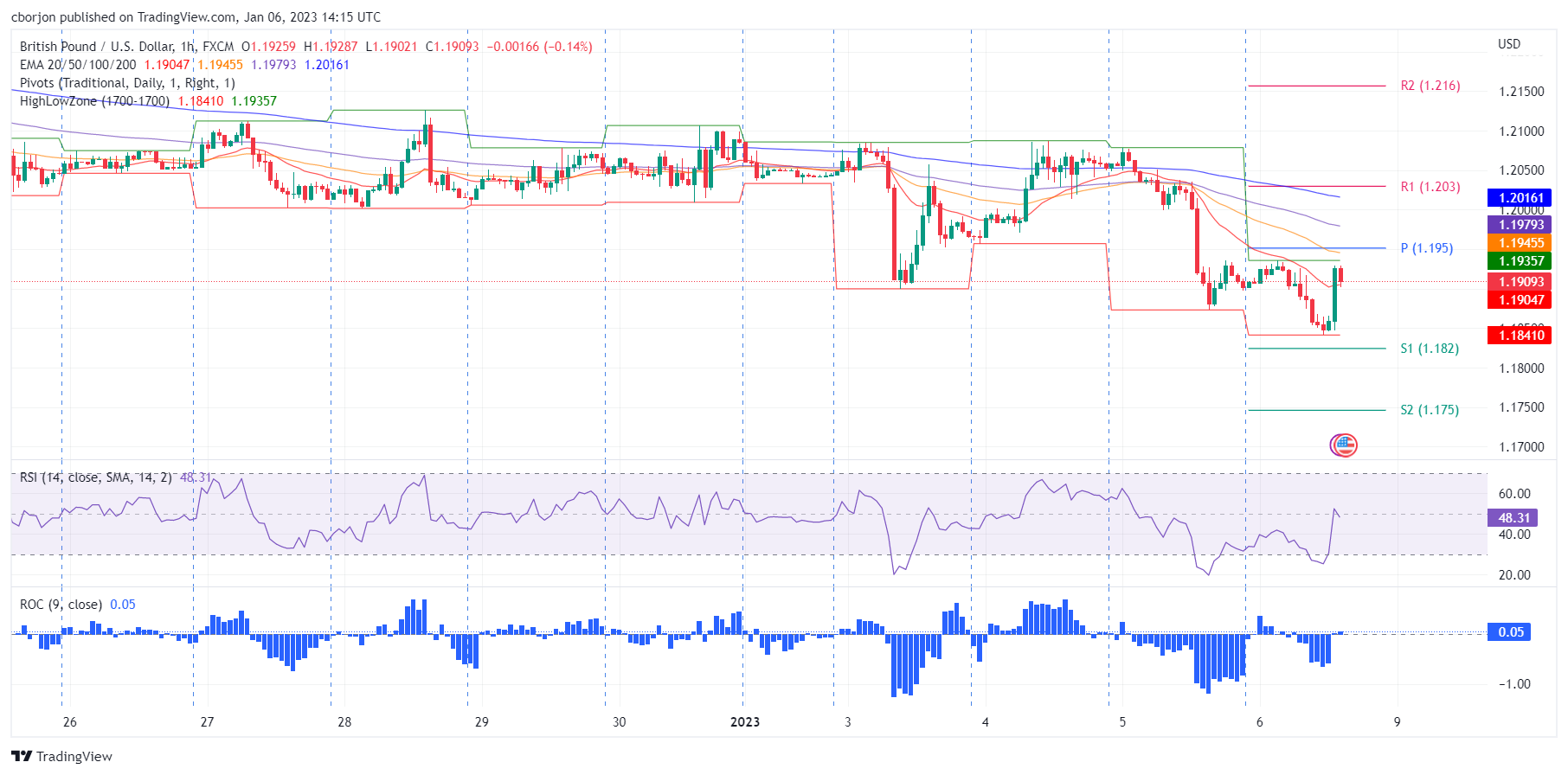Click the HighLowZone indicator legend
1568x775 pixels.
[x=94, y=101]
